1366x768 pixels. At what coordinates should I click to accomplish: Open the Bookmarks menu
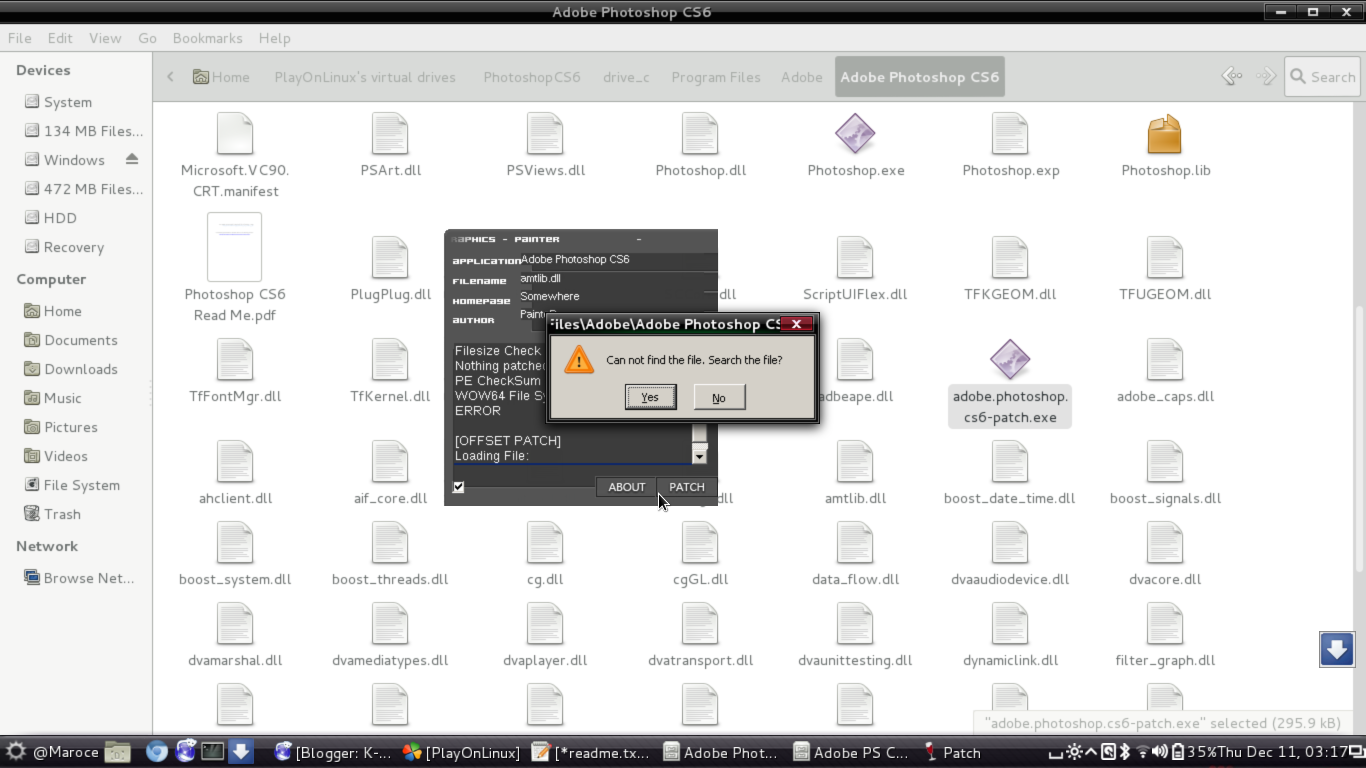click(207, 38)
